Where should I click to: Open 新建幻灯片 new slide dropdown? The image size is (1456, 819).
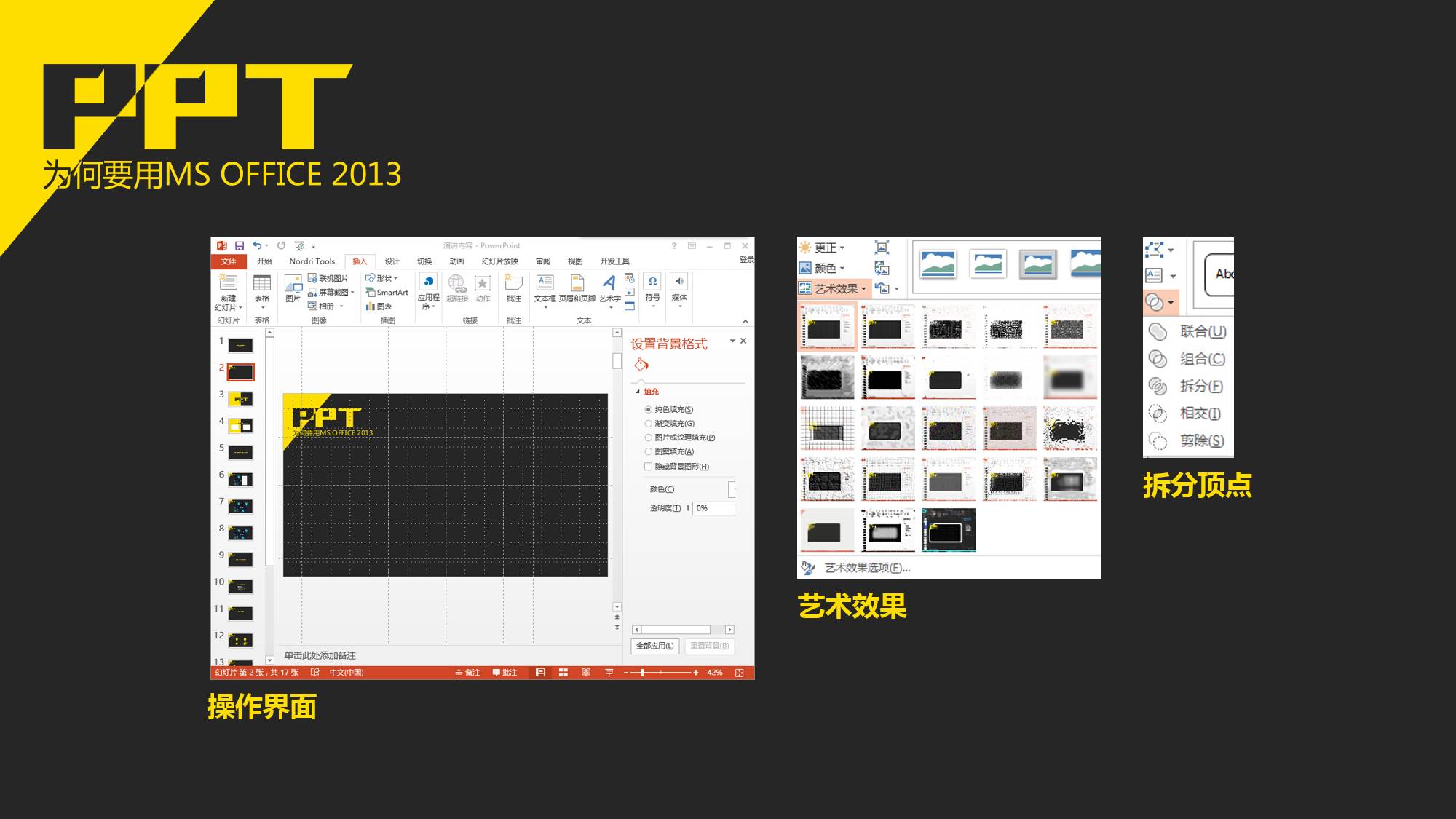pos(229,303)
